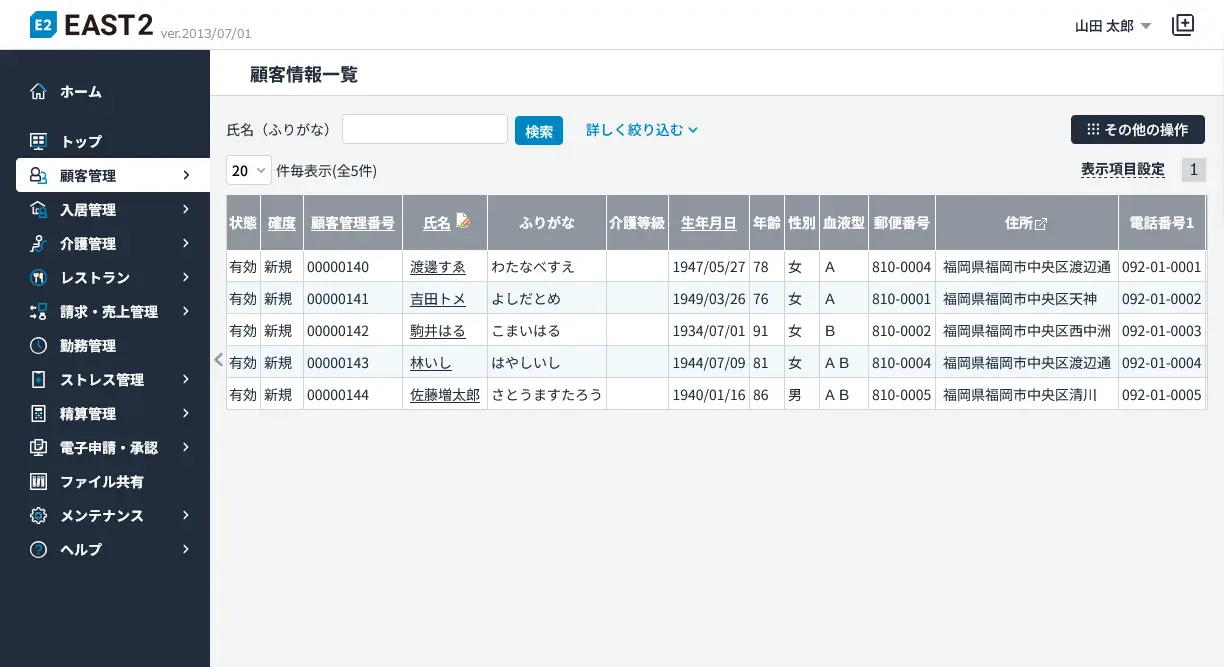Viewport: 1224px width, 667px height.
Task: Click the Home house icon in sidebar
Action: (x=38, y=92)
